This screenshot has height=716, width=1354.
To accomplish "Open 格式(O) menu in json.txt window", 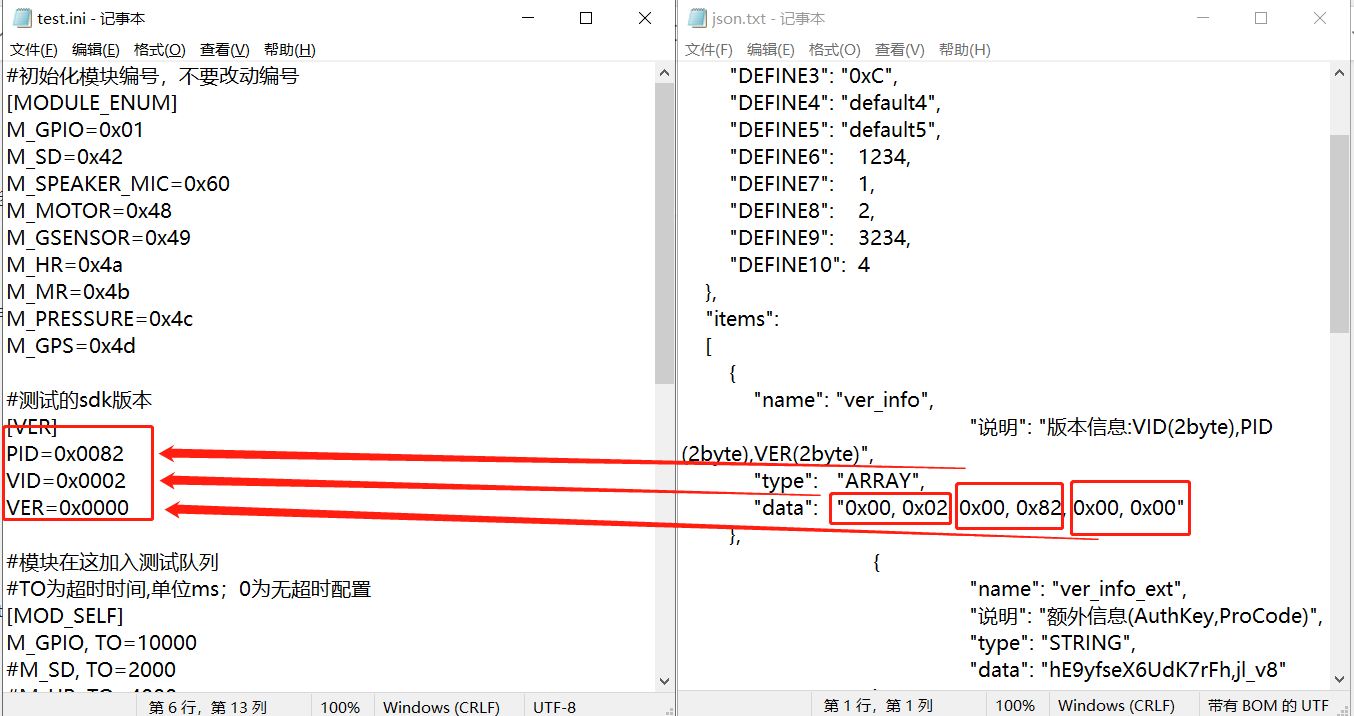I will [x=835, y=50].
